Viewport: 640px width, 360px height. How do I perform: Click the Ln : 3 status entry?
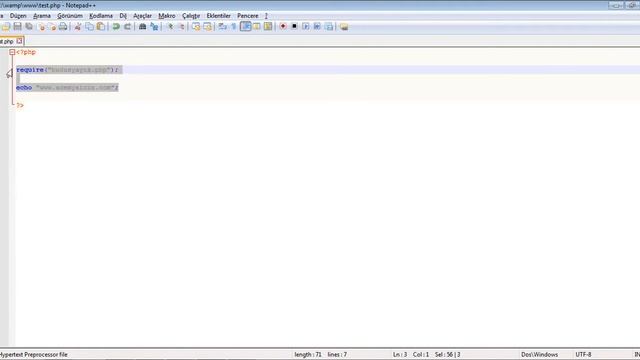(x=400, y=355)
